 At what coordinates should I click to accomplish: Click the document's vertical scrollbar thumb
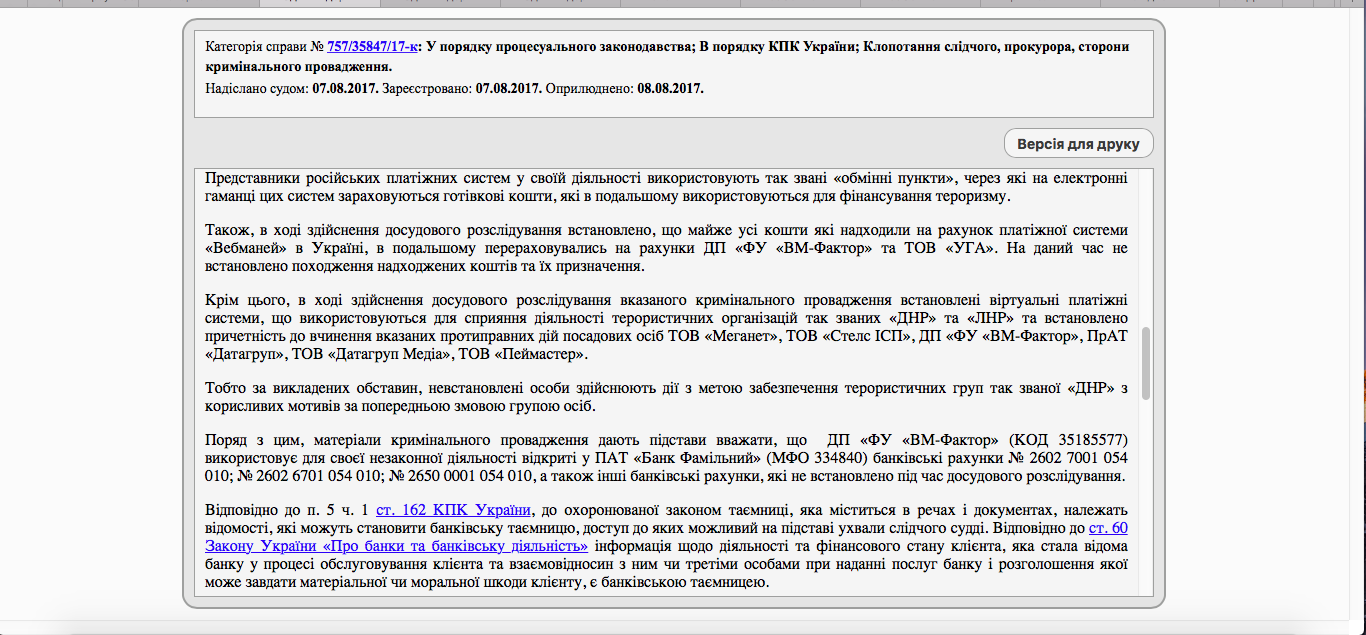(1146, 364)
